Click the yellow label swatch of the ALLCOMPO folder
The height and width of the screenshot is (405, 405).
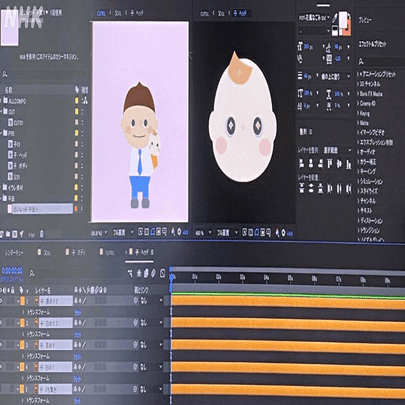(x=77, y=101)
